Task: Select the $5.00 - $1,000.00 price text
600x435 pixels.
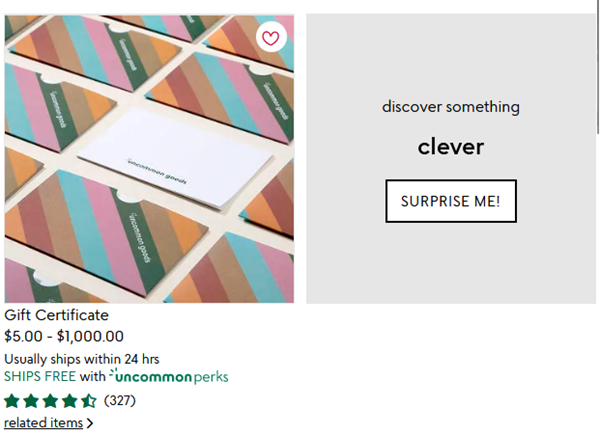Action: [x=64, y=337]
